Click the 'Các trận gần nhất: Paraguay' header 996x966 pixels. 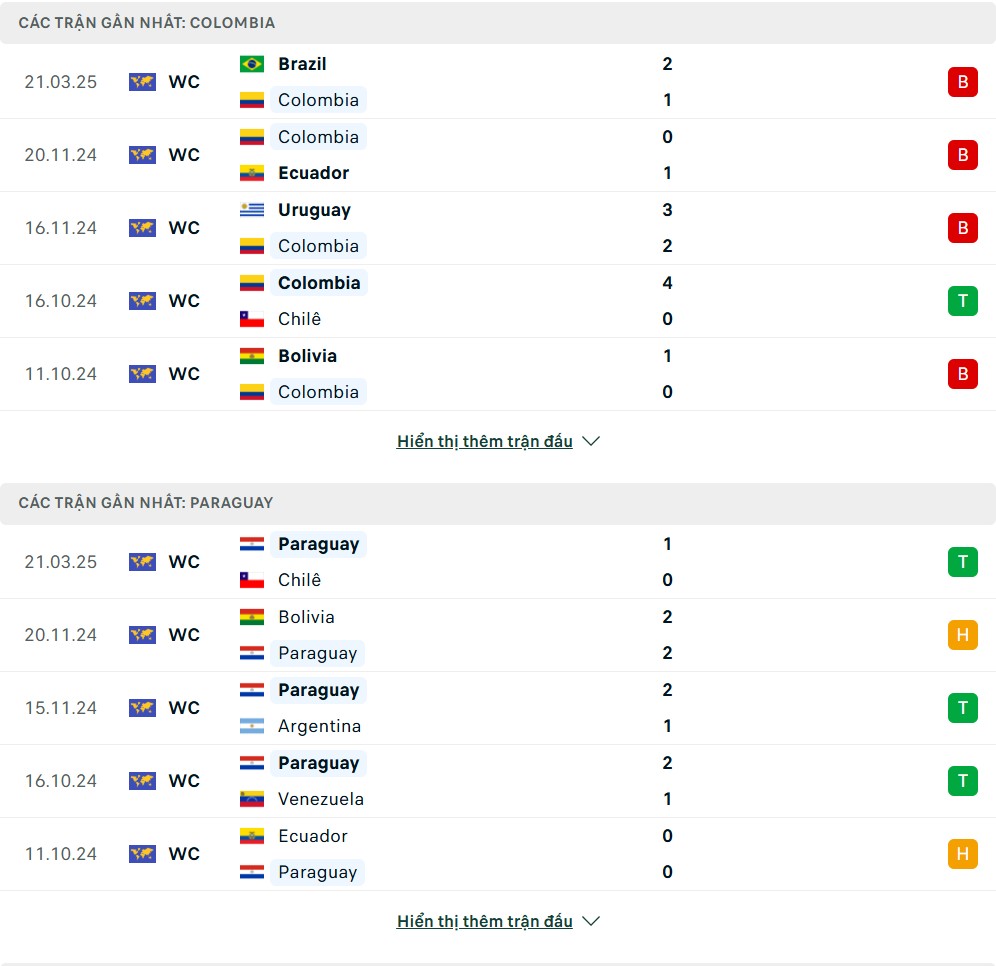coord(145,503)
